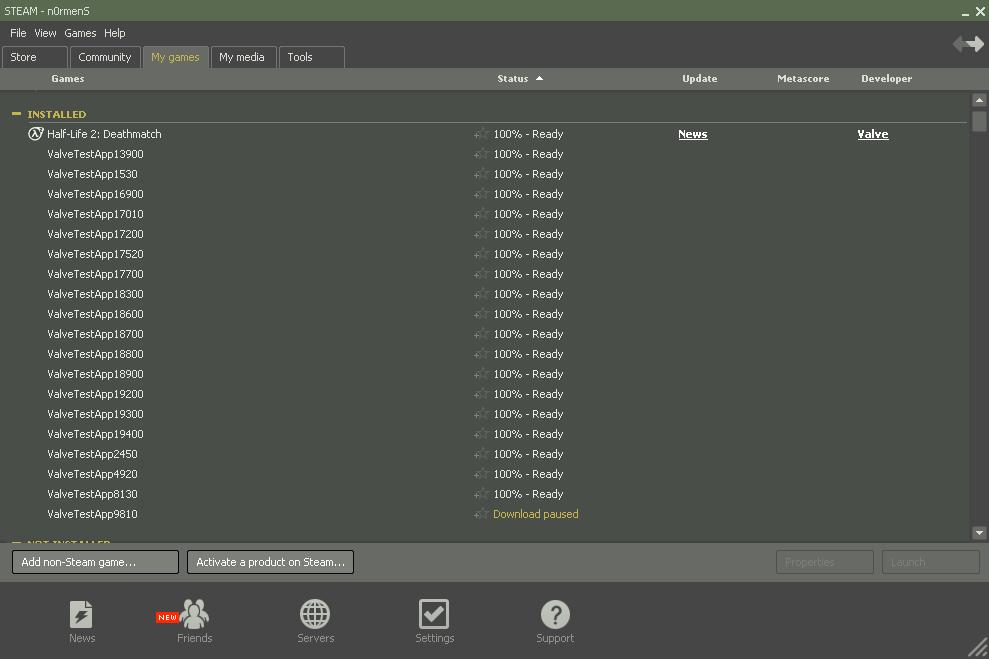Screen dimensions: 989x659
Task: Switch to the Store tab
Action: (x=35, y=57)
